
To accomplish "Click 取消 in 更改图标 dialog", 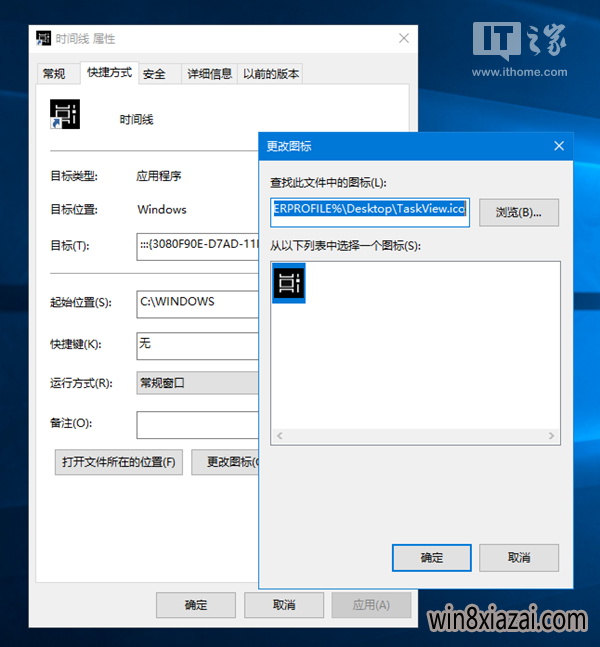I will [x=519, y=558].
